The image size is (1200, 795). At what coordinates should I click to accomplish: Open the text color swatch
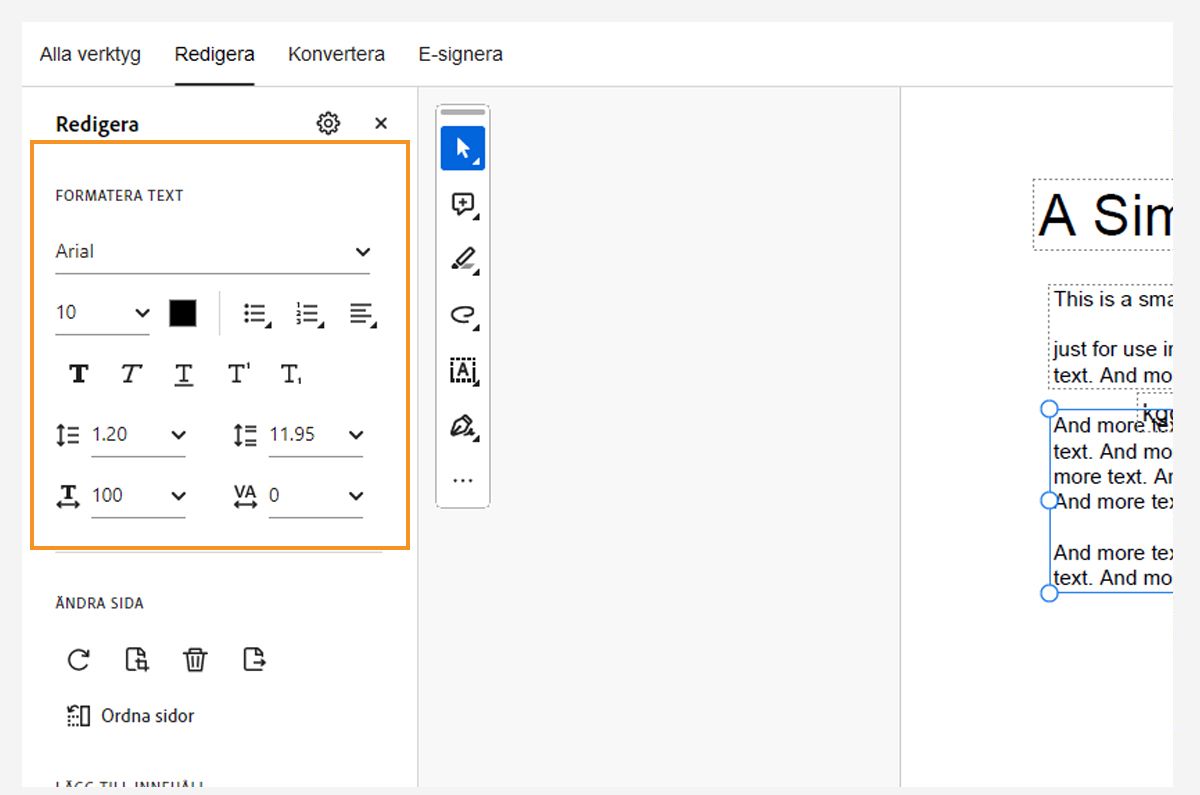(184, 312)
